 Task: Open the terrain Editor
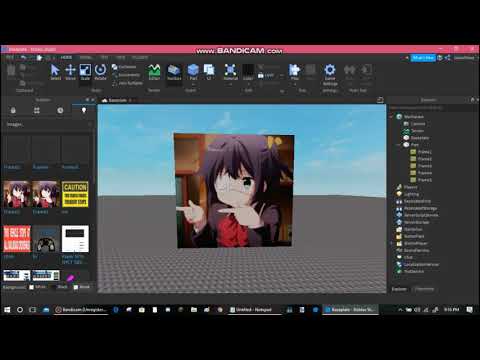(x=154, y=72)
